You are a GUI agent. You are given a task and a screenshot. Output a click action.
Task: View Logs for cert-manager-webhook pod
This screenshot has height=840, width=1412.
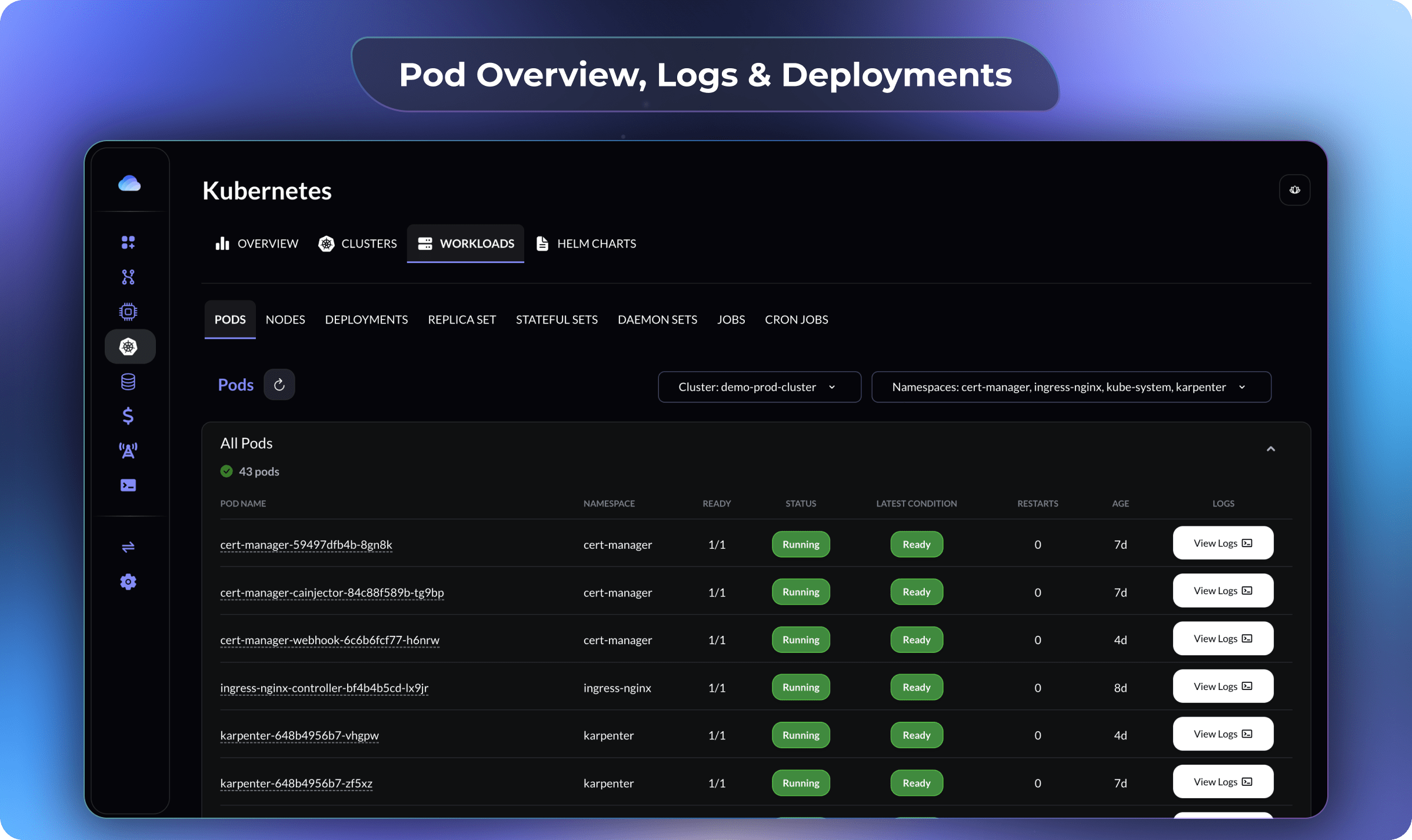[x=1223, y=638]
